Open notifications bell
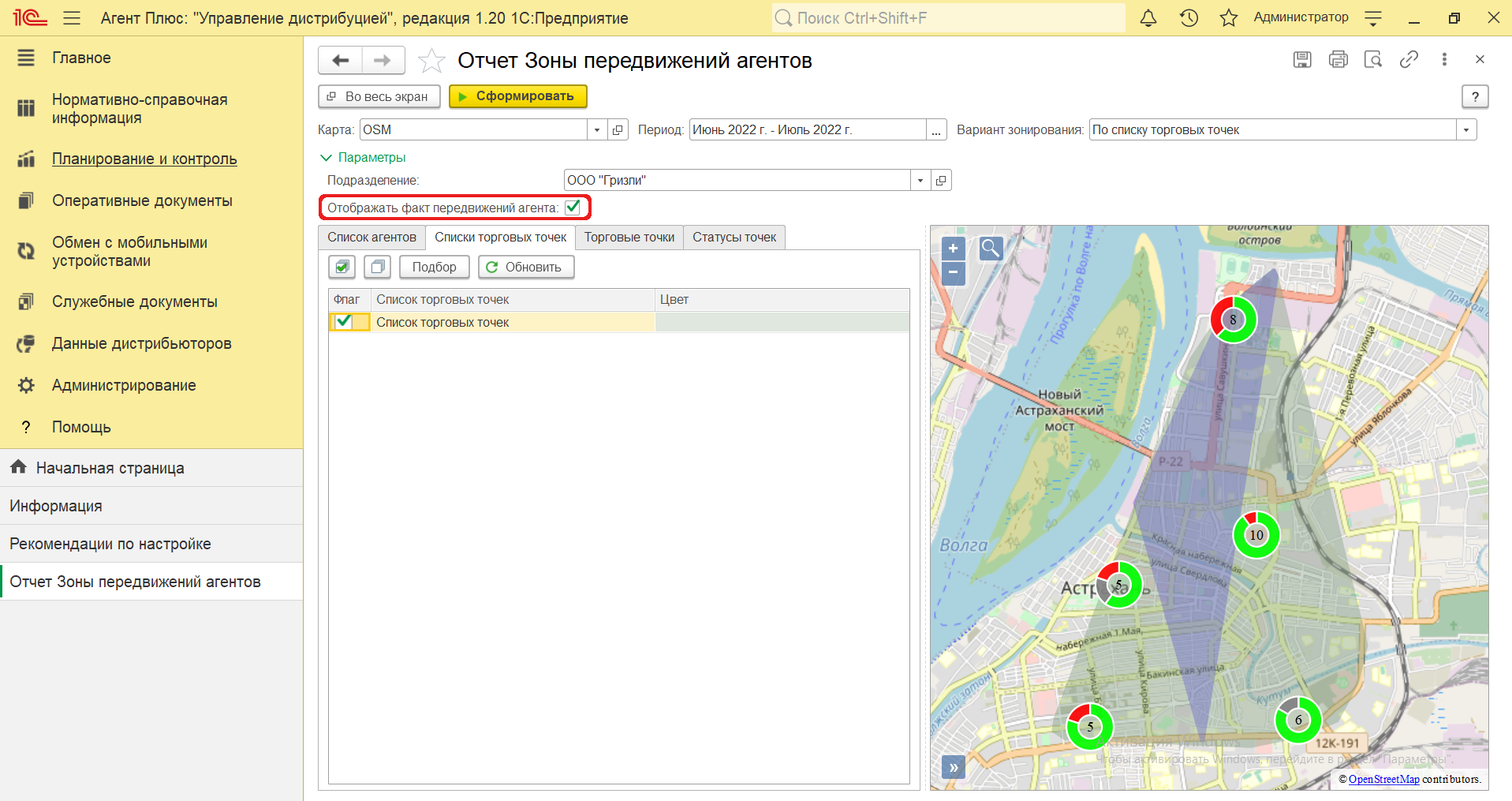Screen dimensions: 1512x801 point(1148,17)
